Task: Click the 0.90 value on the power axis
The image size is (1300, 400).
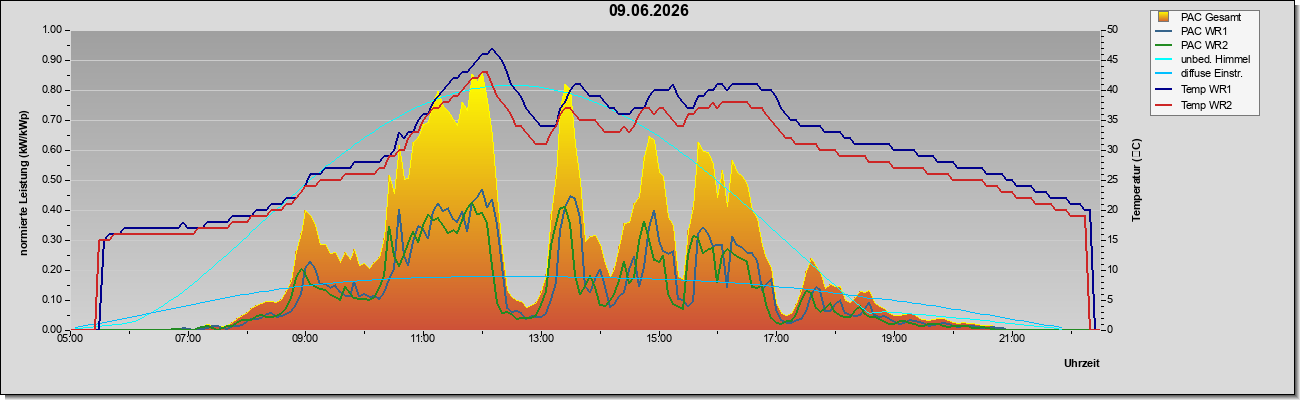Action: click(x=51, y=60)
